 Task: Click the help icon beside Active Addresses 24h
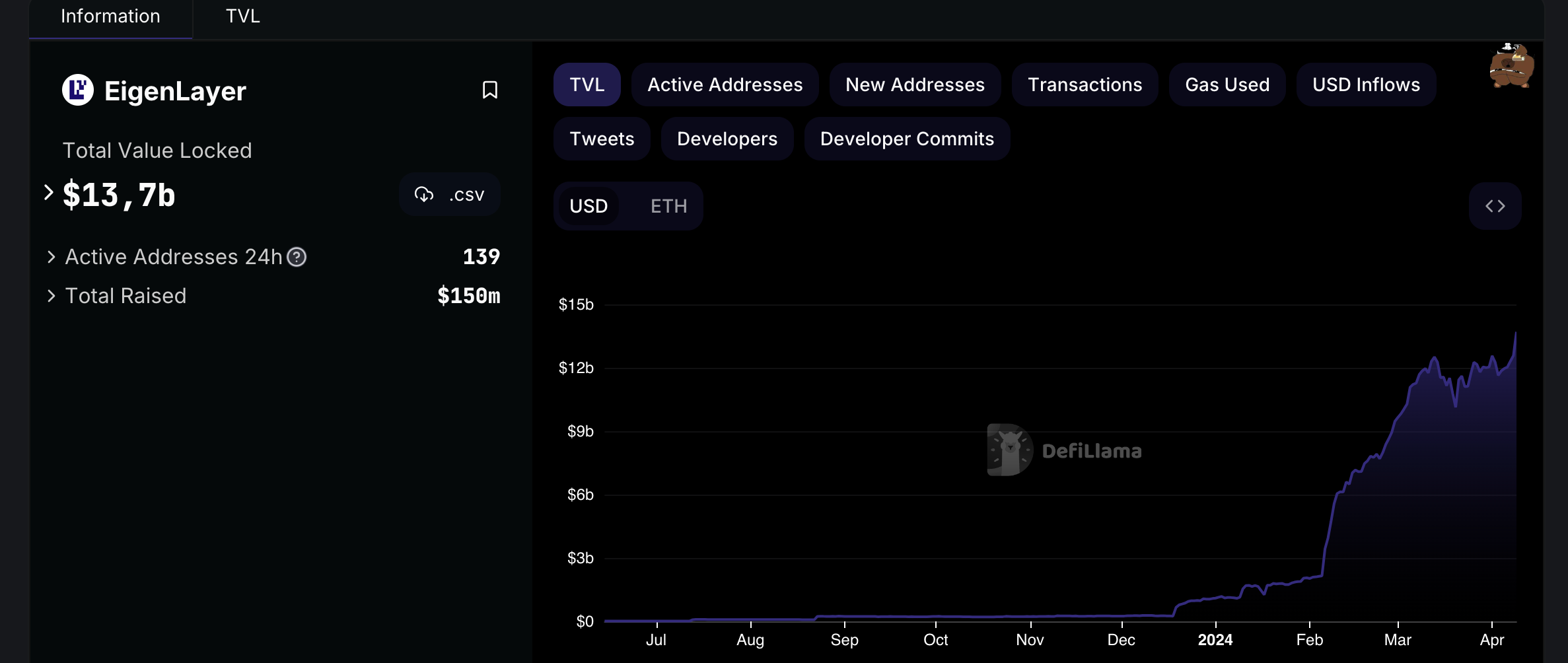point(297,257)
